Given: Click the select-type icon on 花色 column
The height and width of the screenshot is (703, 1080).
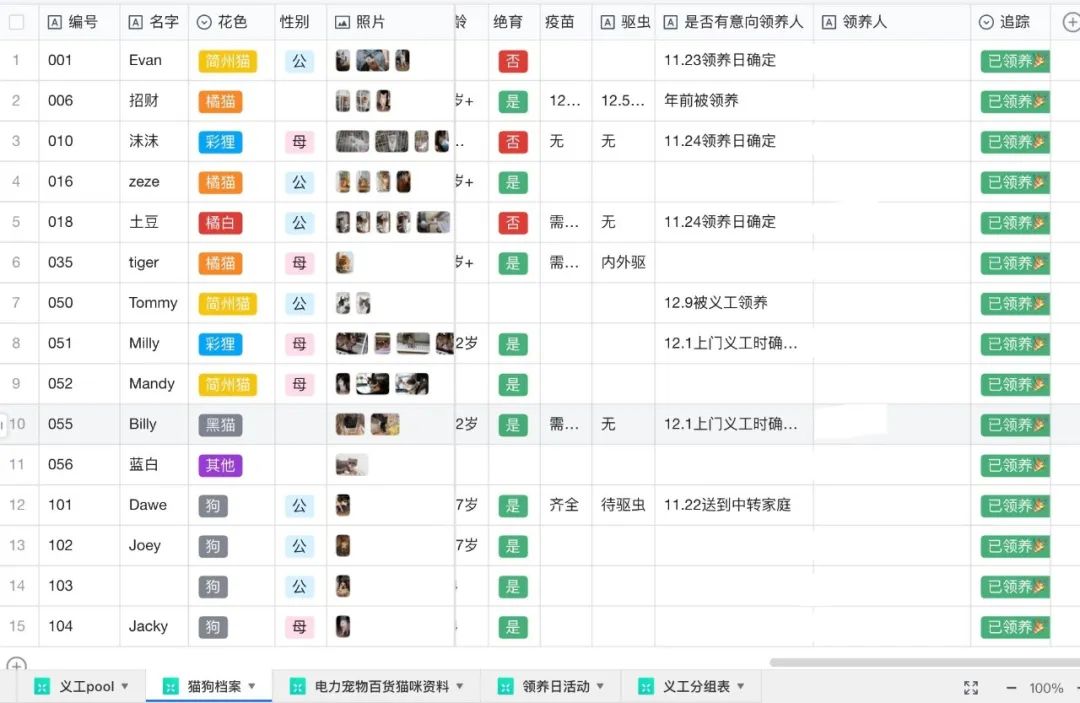Looking at the screenshot, I should pyautogui.click(x=204, y=22).
